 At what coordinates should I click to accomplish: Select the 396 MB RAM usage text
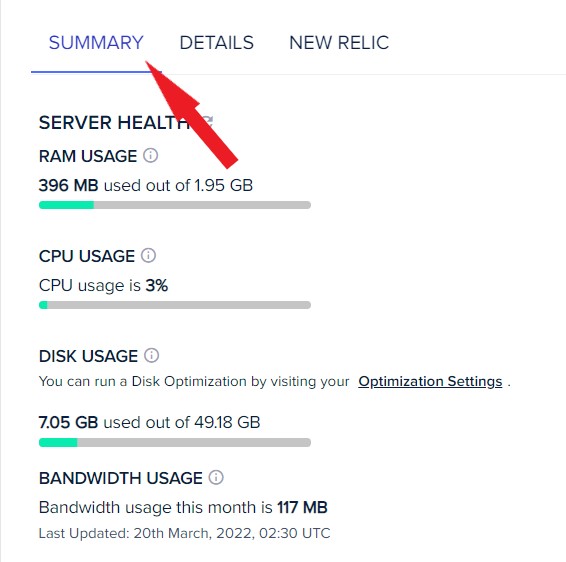(x=69, y=186)
